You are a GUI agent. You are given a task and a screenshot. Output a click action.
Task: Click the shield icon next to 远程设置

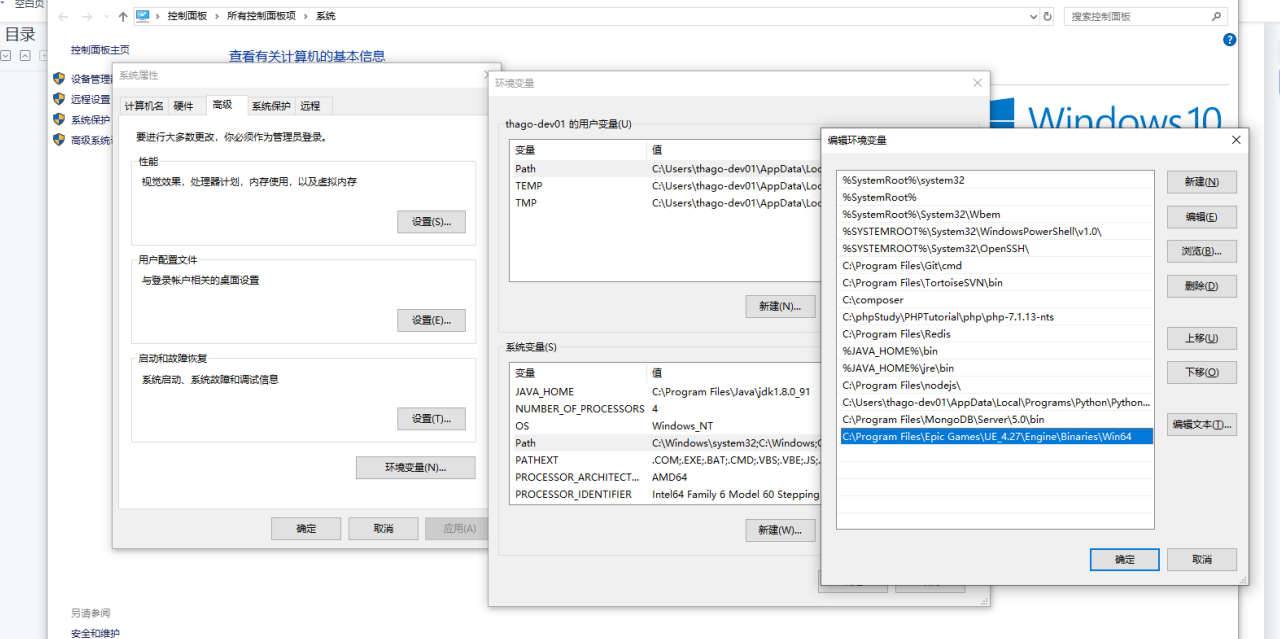[59, 99]
